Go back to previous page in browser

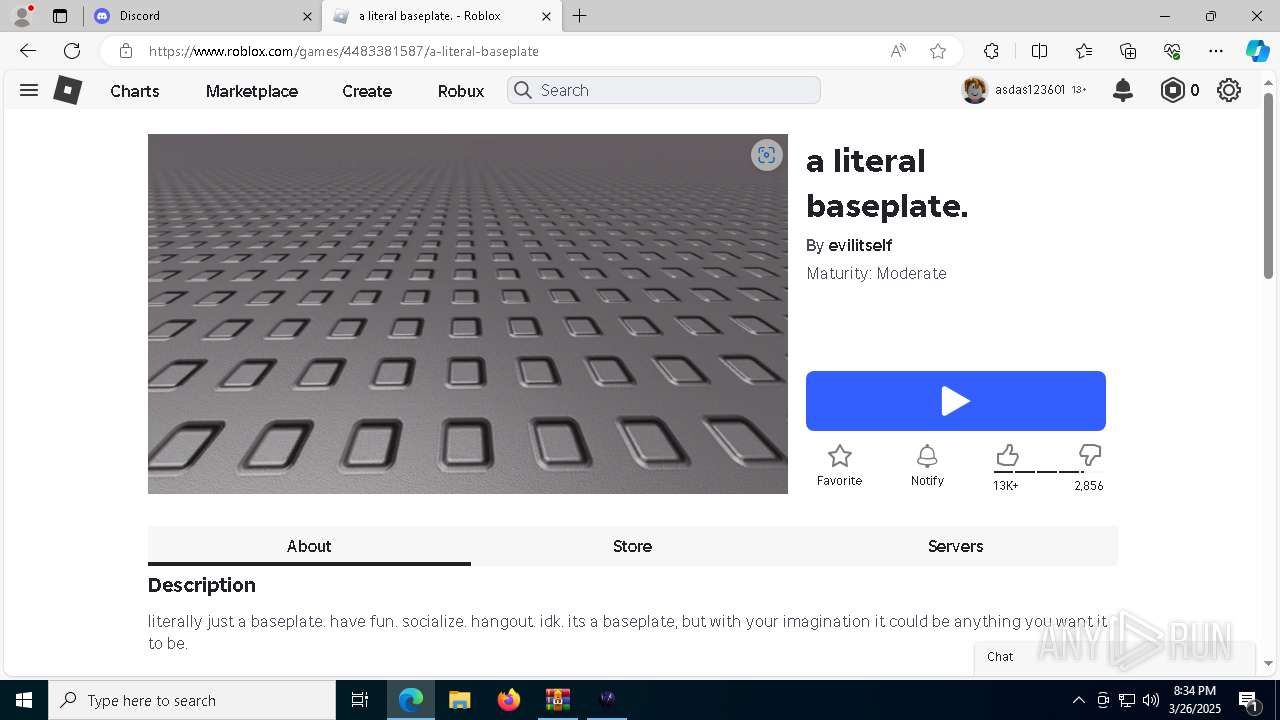point(28,51)
